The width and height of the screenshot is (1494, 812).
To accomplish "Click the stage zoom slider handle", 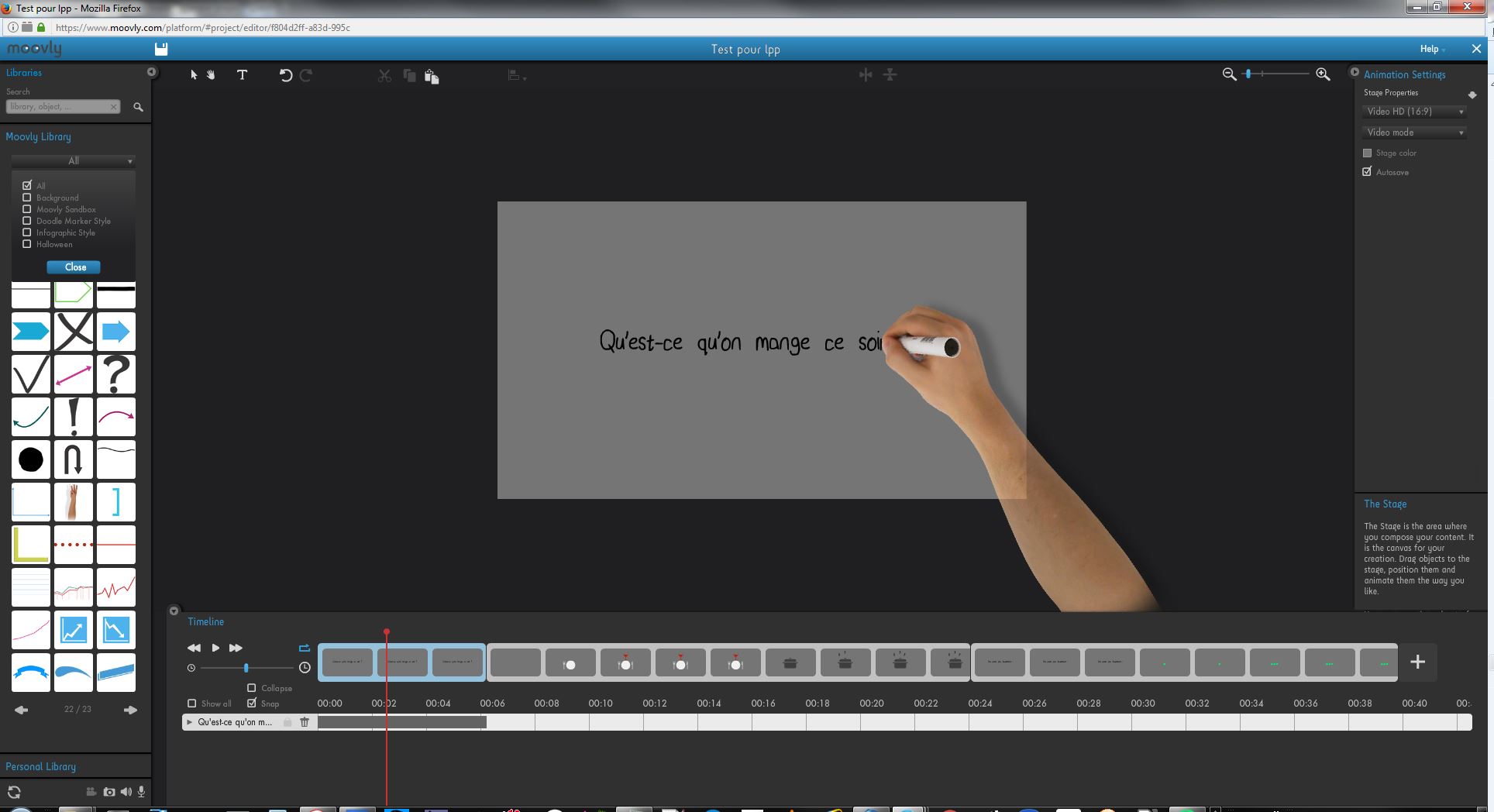I will click(x=1248, y=74).
